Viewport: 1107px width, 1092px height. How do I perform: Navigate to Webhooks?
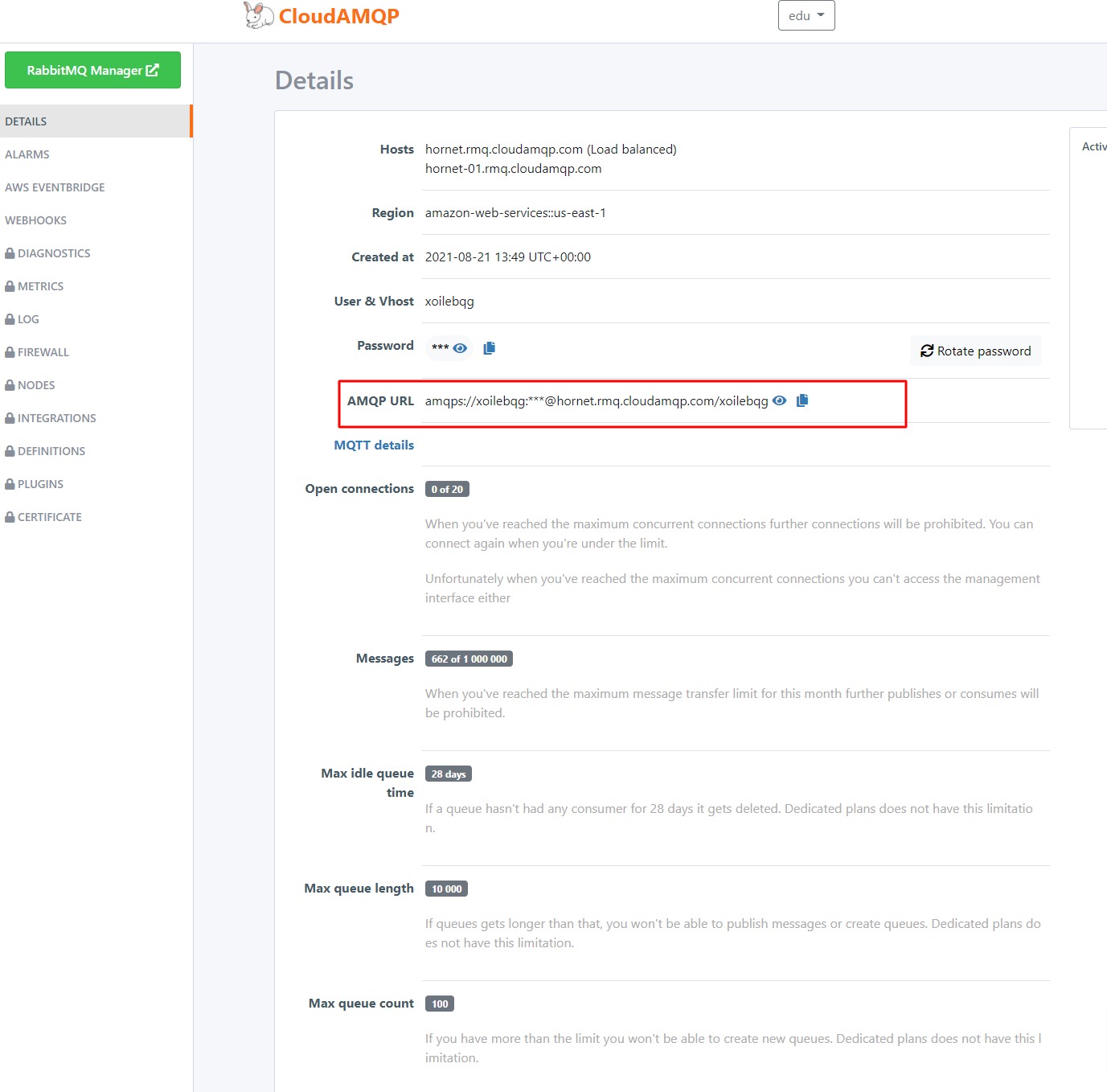[x=36, y=220]
